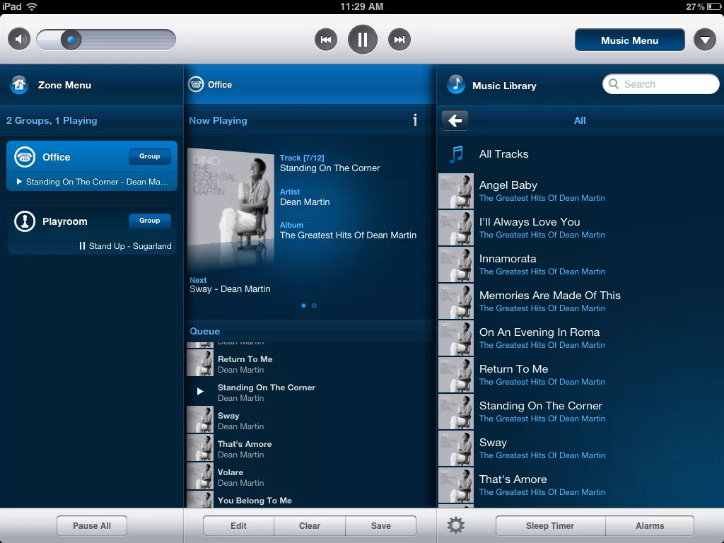Click the Group button for Playroom
724x543 pixels.
pos(150,221)
